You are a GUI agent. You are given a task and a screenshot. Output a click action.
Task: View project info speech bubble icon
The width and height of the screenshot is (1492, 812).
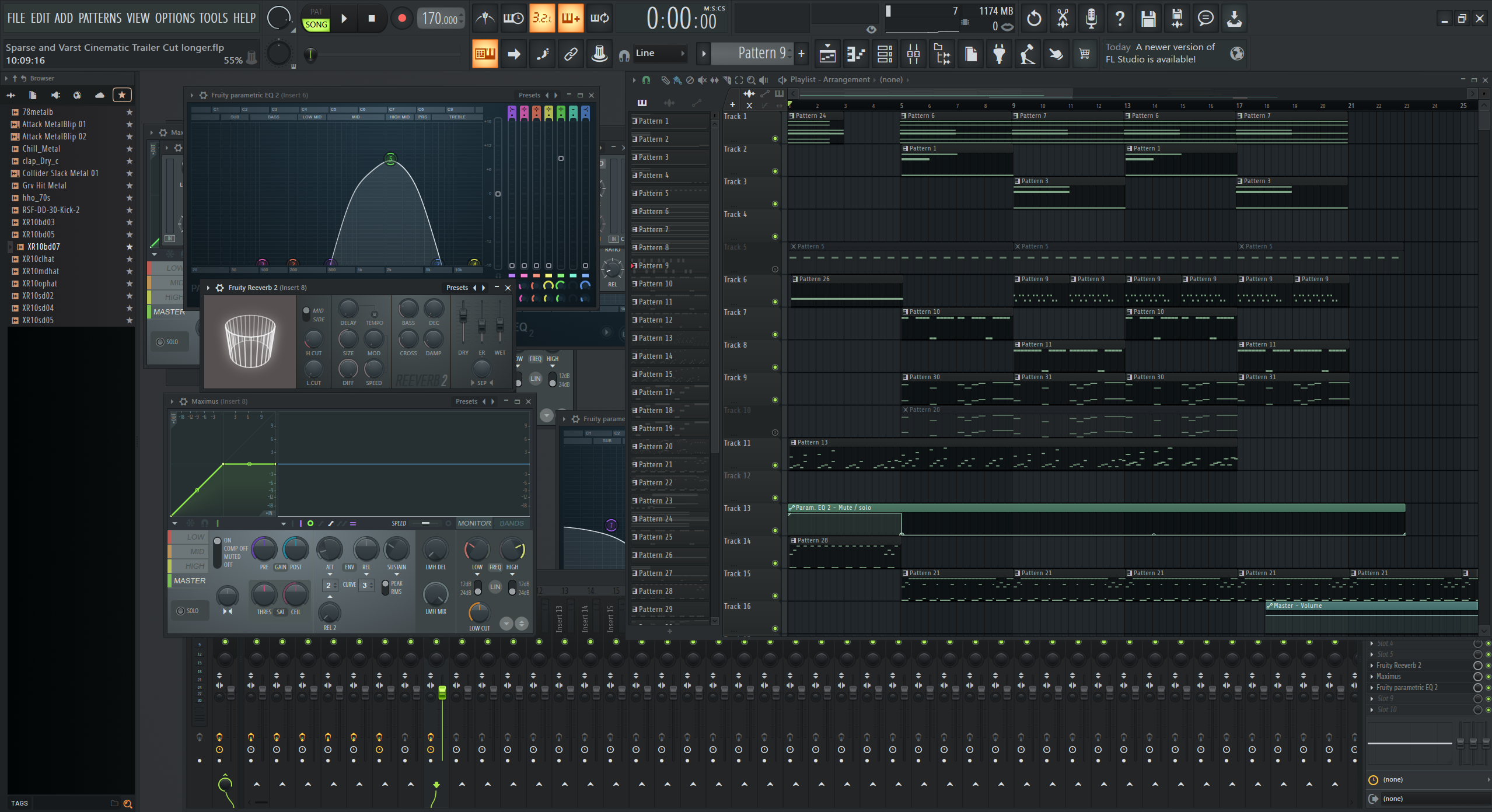coord(1206,19)
